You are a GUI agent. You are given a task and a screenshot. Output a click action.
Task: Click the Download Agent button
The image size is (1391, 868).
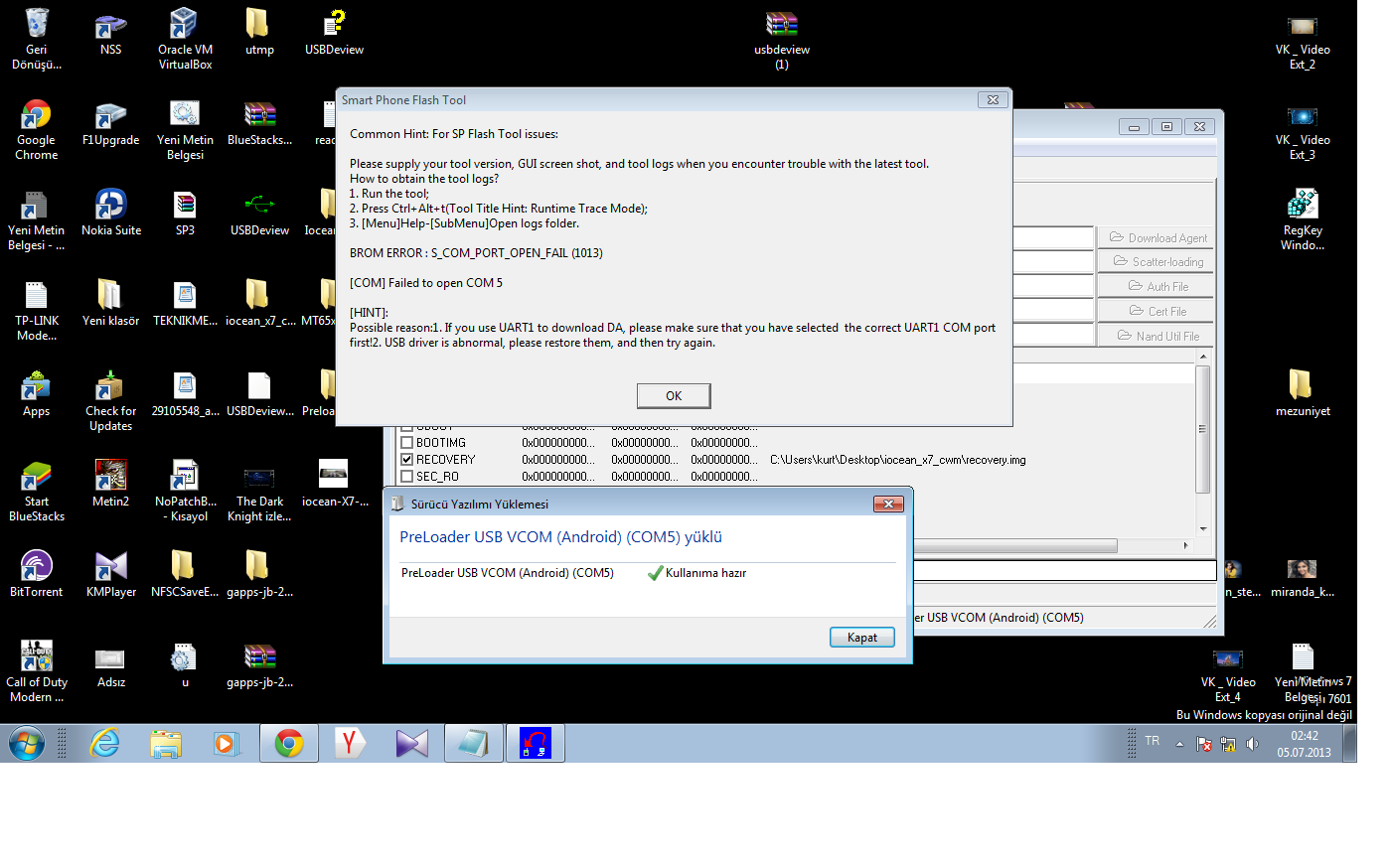tap(1158, 237)
